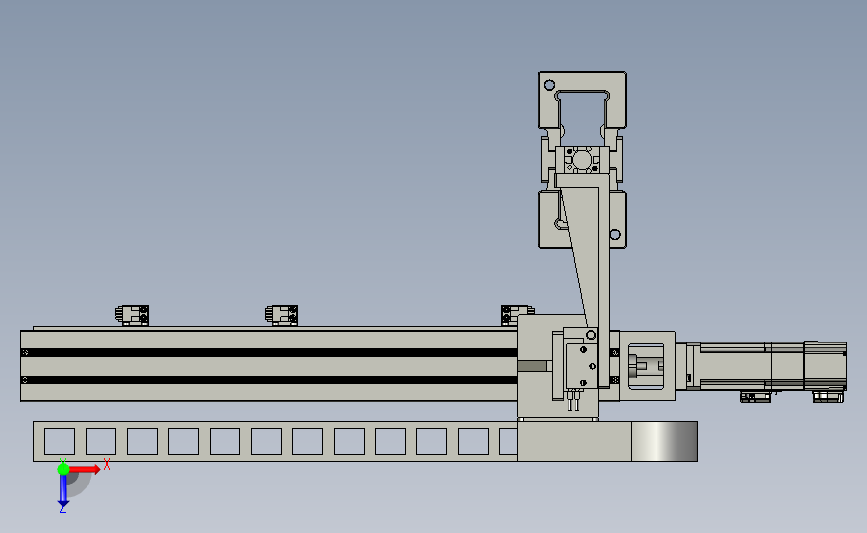Select the leftmost square cutout in the bottom tray

(59, 441)
